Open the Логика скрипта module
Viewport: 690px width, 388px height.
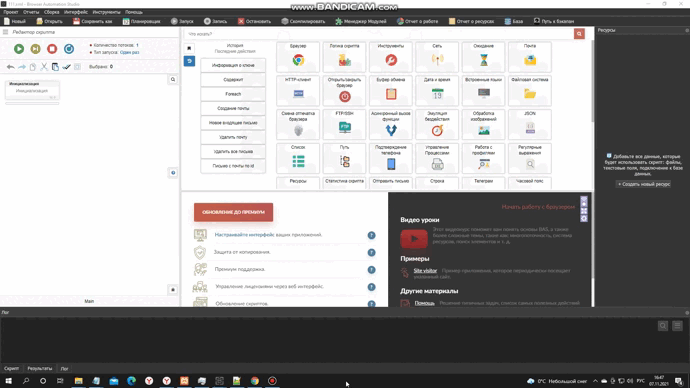[x=345, y=57]
